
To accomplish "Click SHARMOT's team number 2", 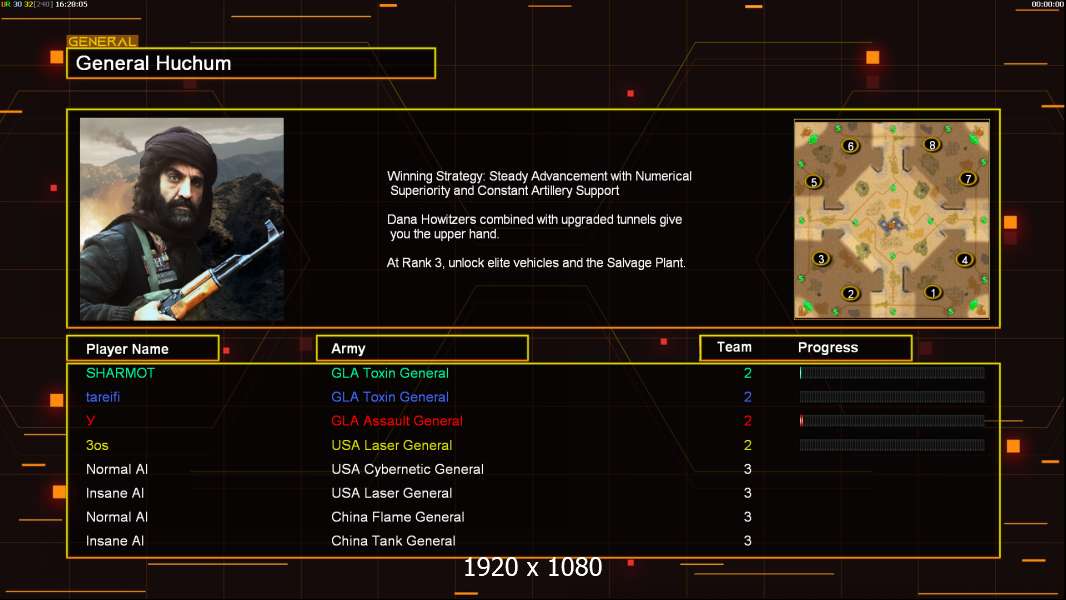I will coord(748,373).
